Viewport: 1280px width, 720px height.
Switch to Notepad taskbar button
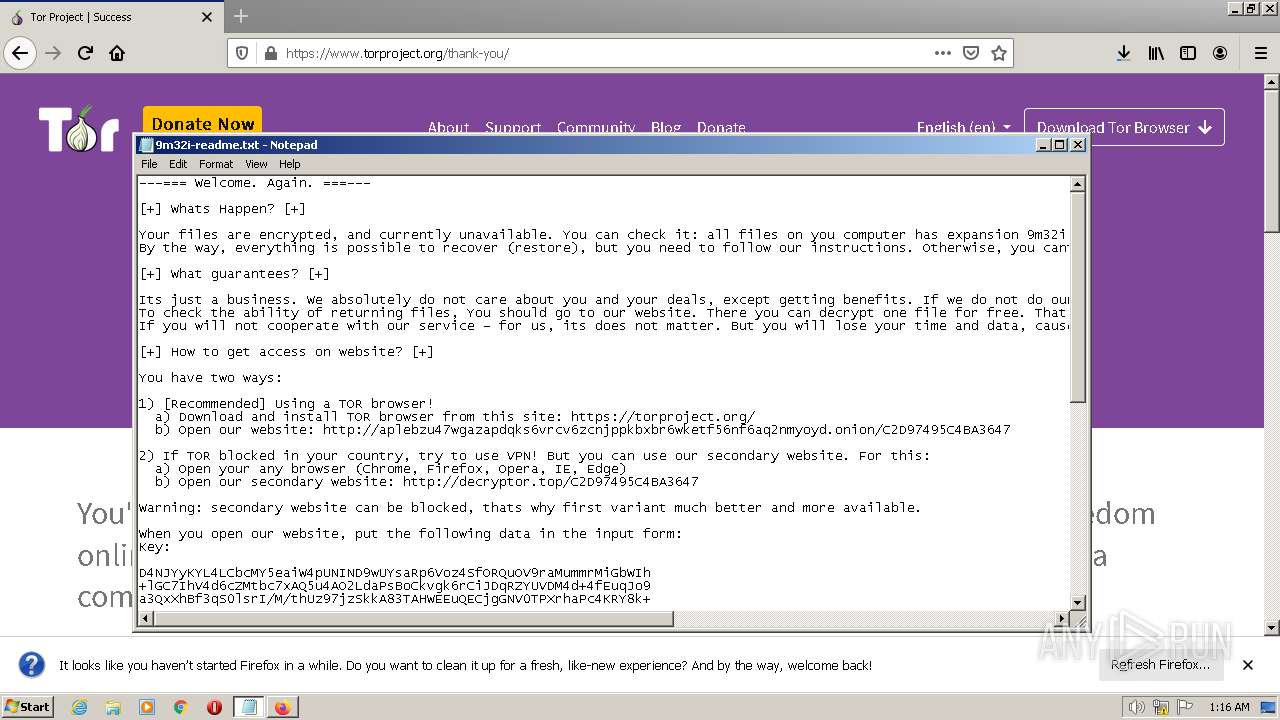[249, 707]
